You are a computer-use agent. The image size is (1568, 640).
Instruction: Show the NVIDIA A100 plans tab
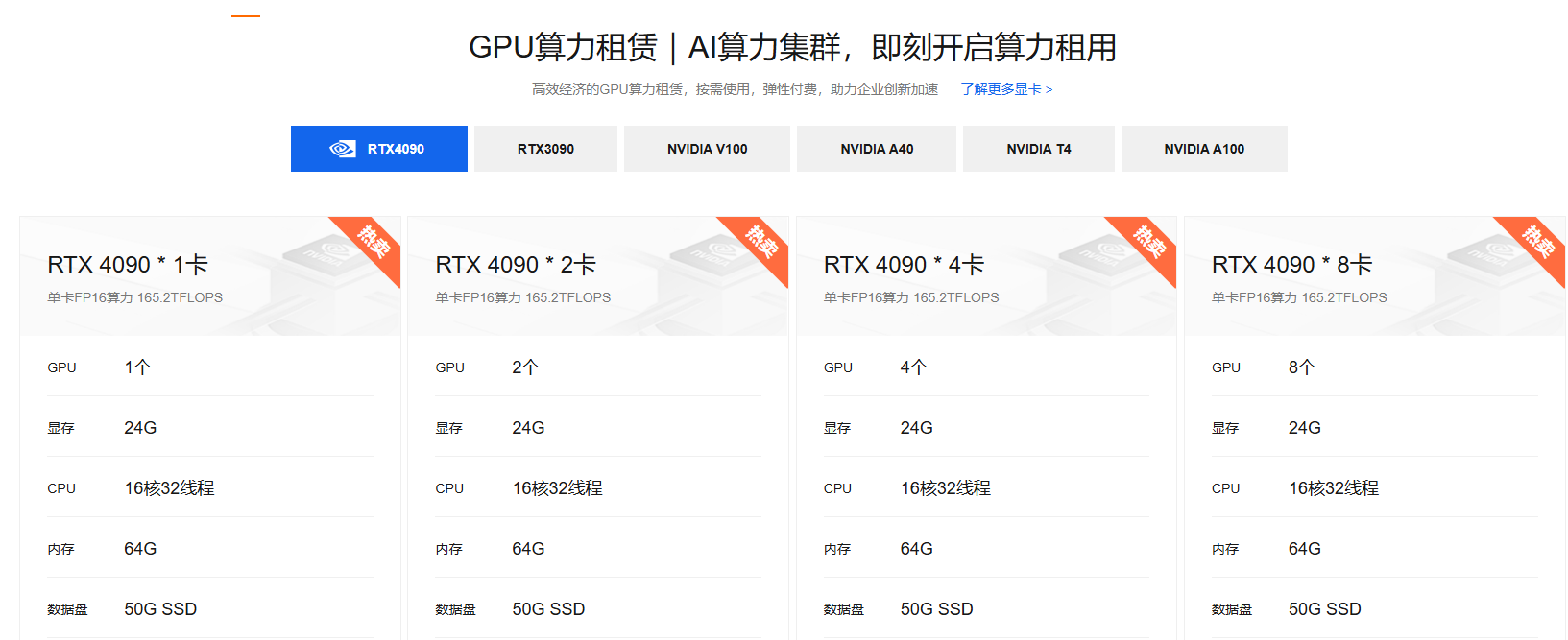(x=1204, y=149)
